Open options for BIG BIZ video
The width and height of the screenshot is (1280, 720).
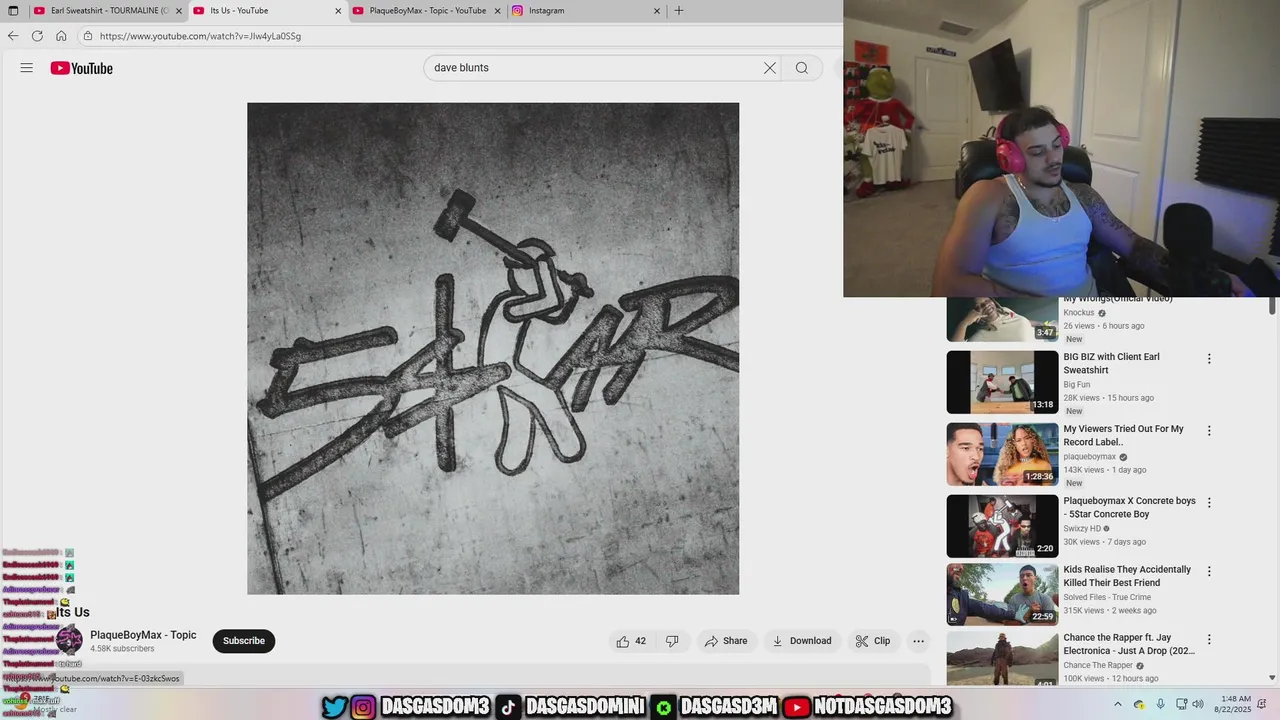click(1209, 359)
